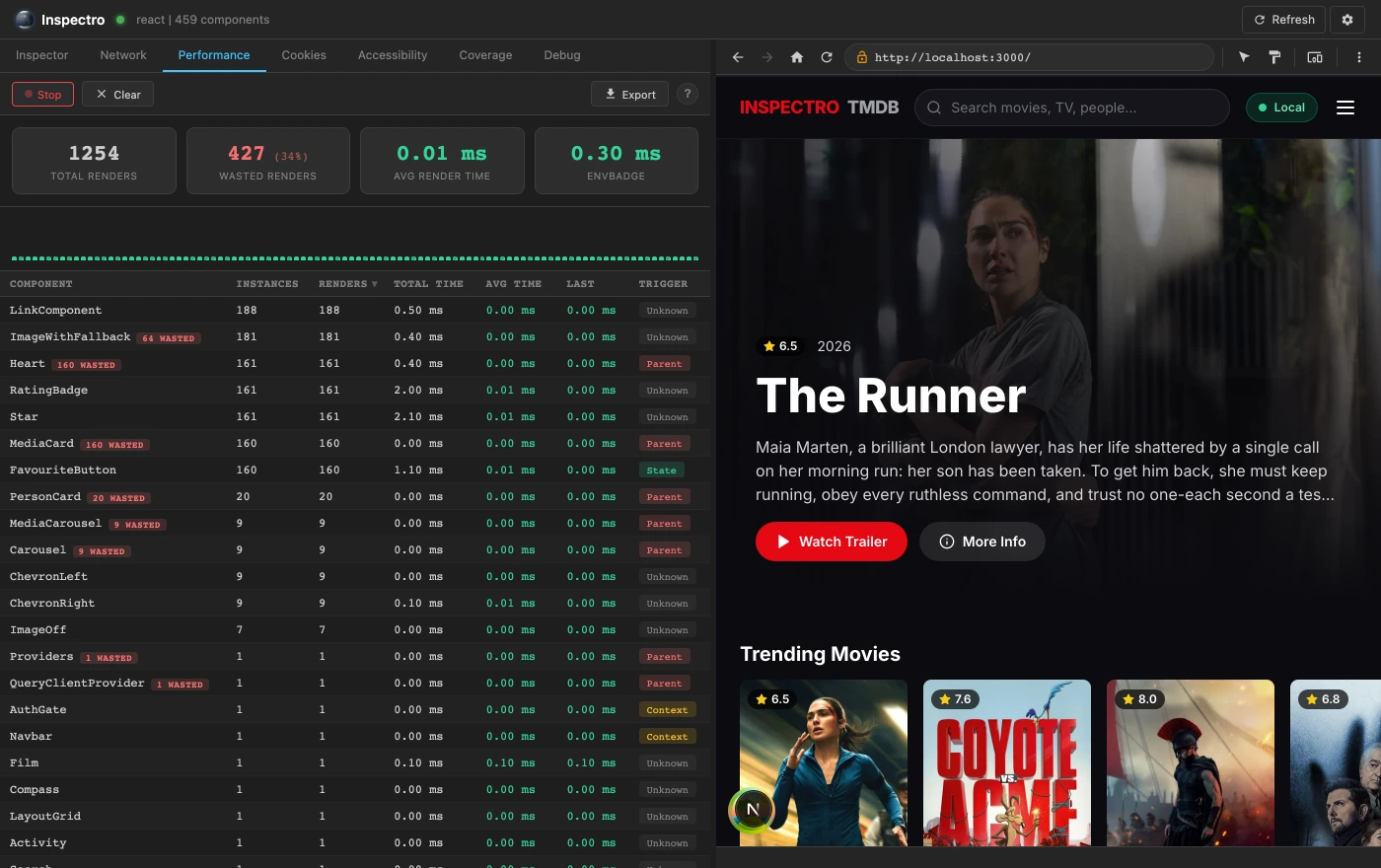Open More Info for The Runner
1381x868 pixels.
pyautogui.click(x=982, y=542)
